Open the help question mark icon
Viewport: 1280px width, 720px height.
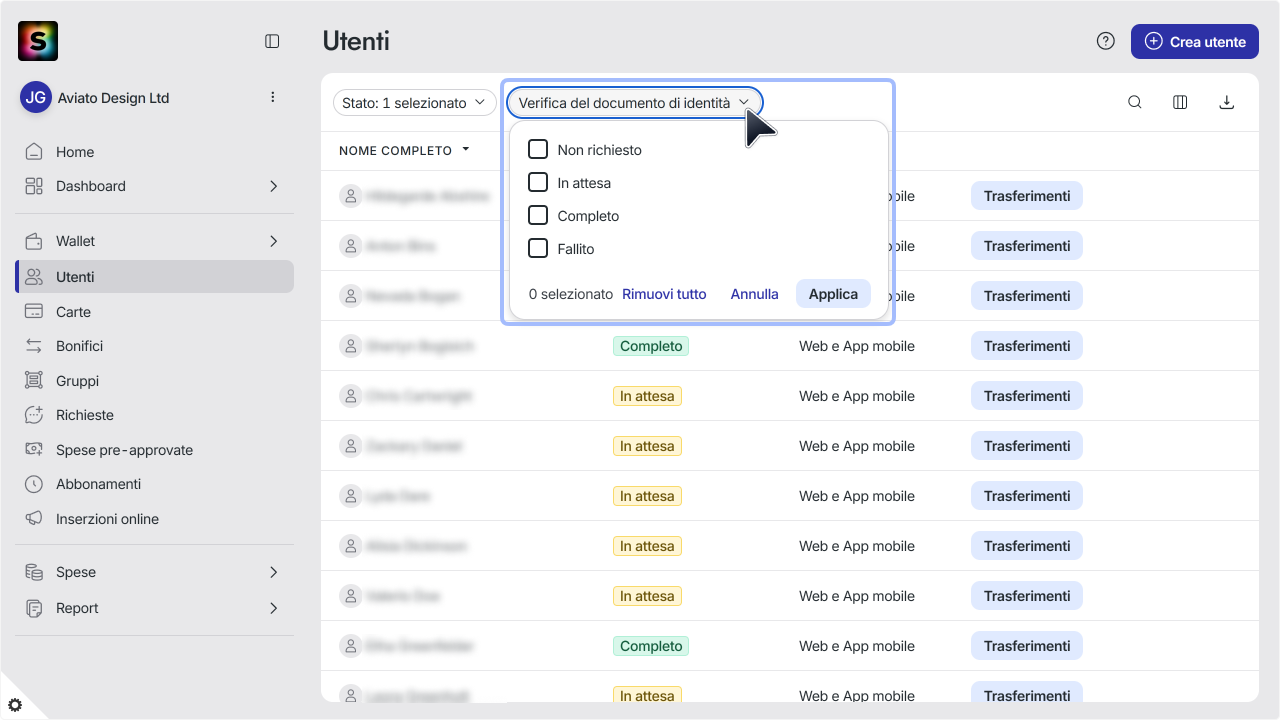pos(1105,41)
